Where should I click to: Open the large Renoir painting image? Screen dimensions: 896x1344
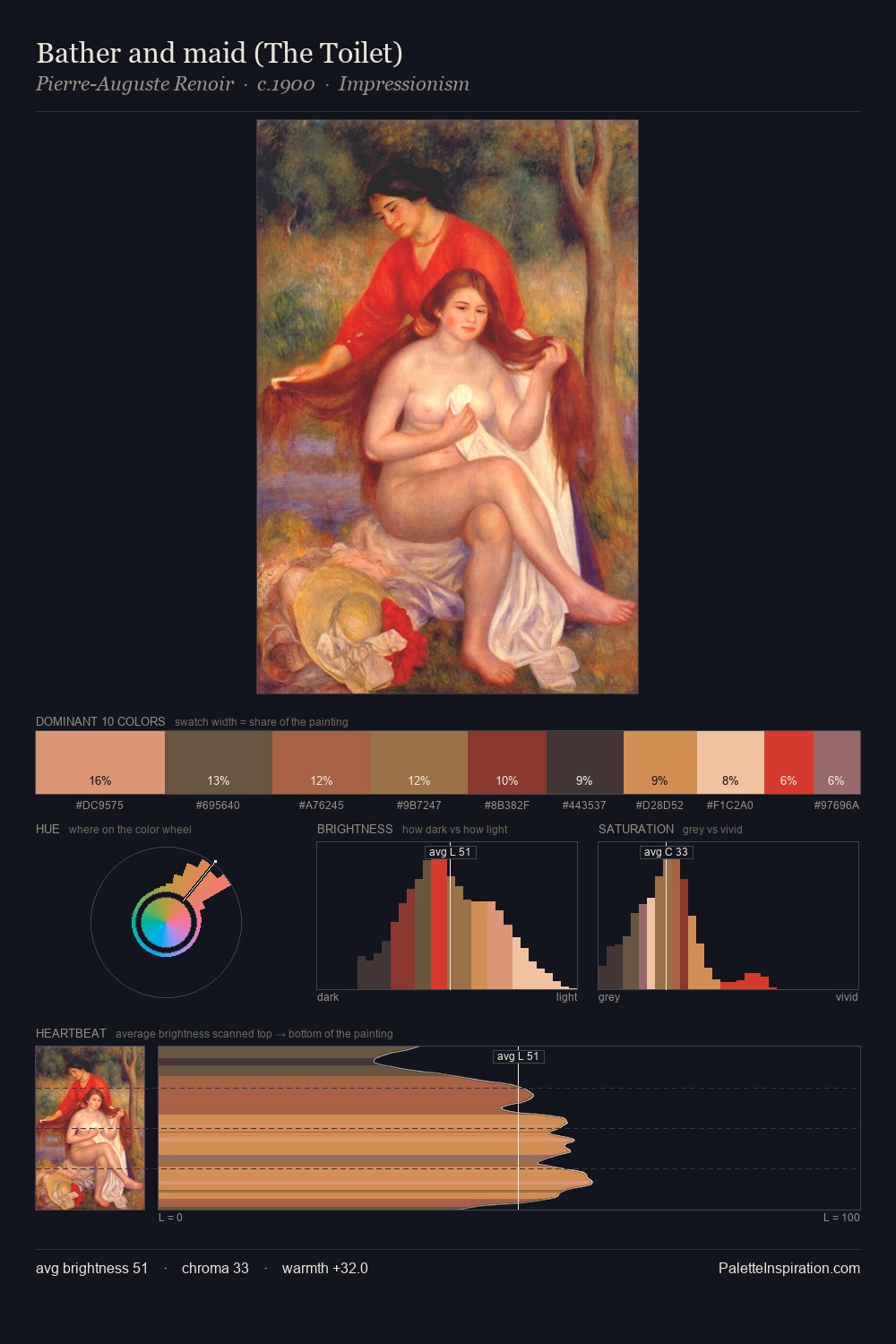tap(447, 407)
